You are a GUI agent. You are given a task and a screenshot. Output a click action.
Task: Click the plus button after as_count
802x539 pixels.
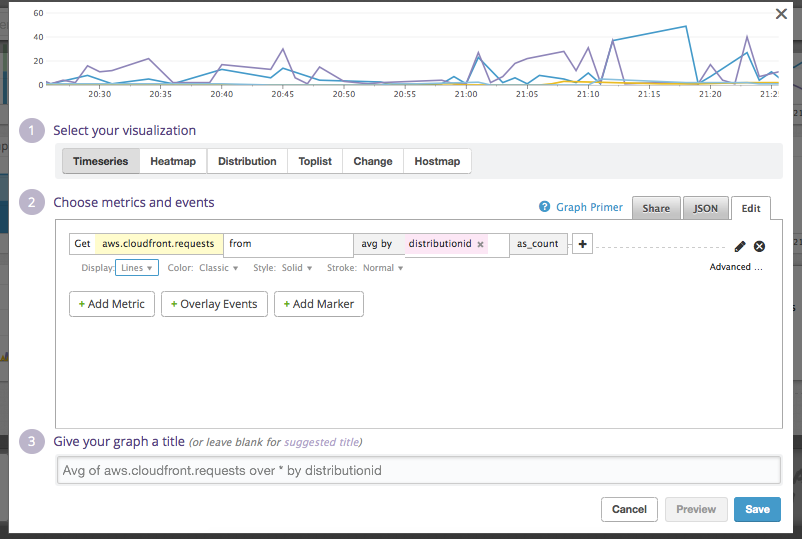582,244
